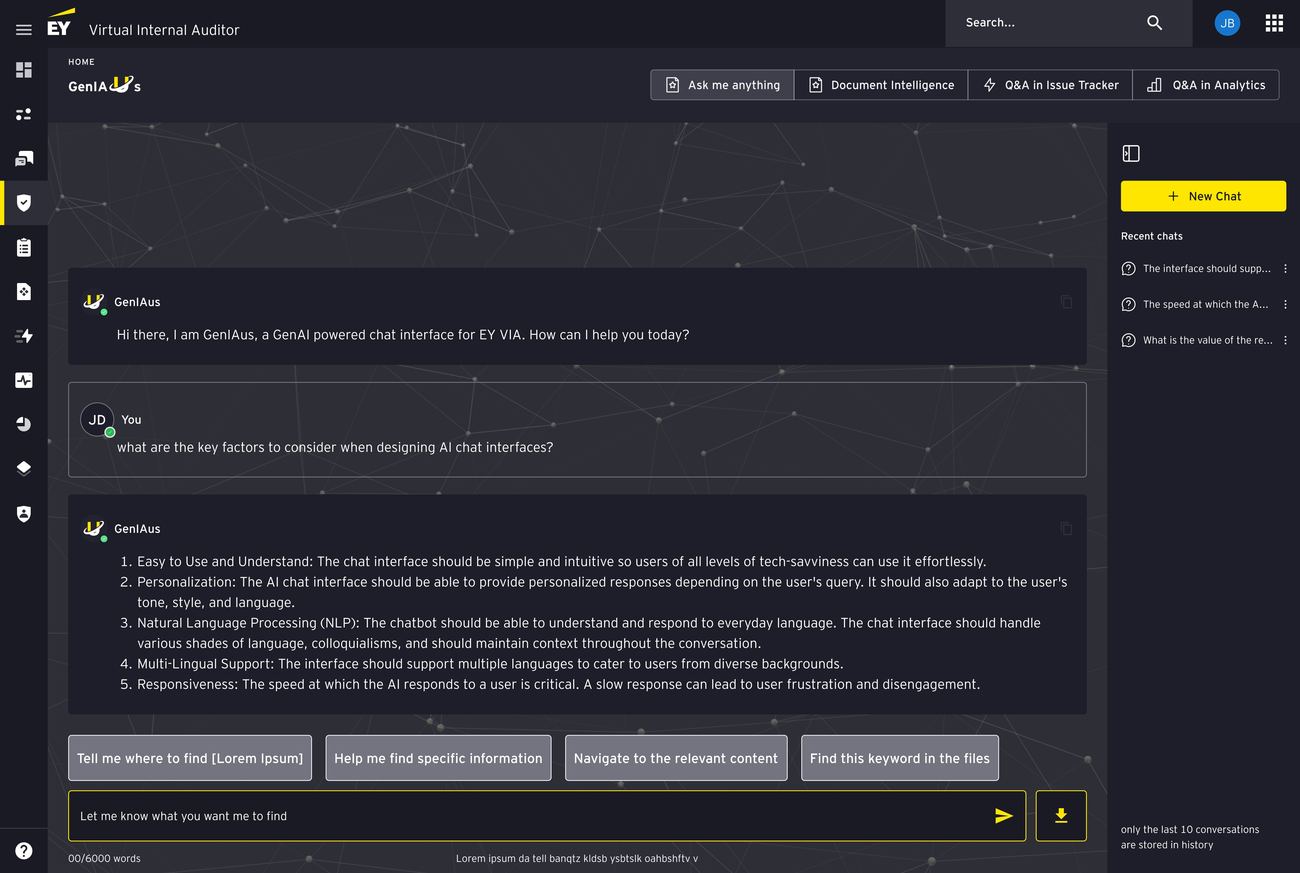Open options for 'The speed at which the A...' chat
This screenshot has height=873, width=1300.
tap(1285, 304)
